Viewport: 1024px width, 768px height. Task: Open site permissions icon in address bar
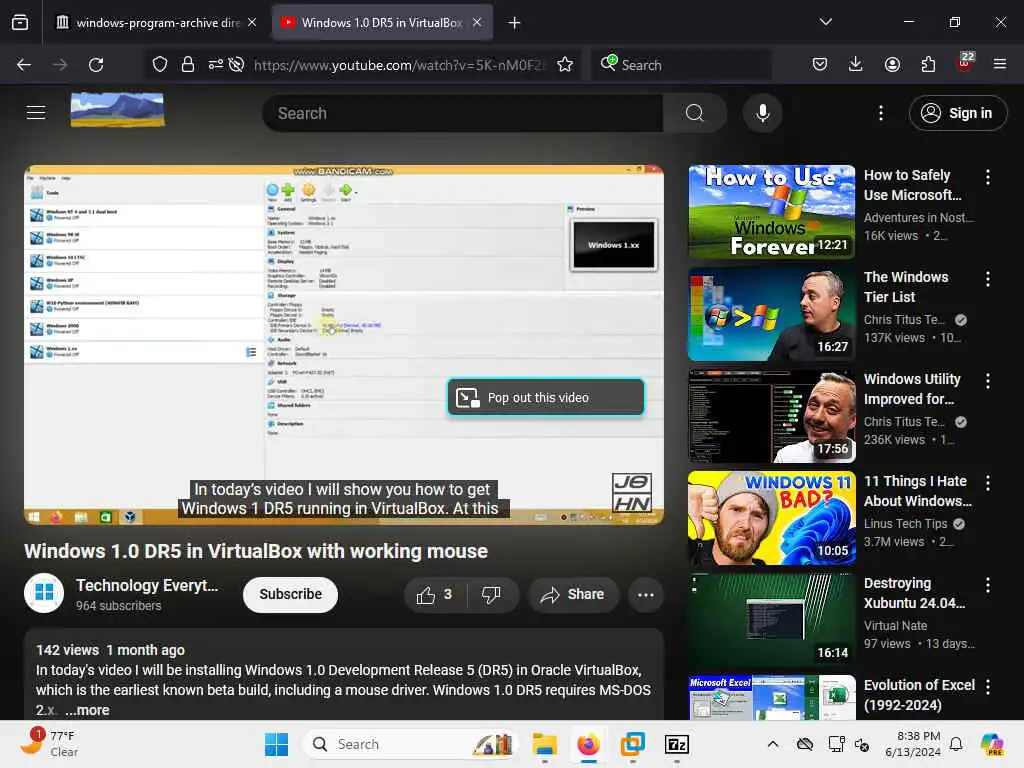coord(215,65)
